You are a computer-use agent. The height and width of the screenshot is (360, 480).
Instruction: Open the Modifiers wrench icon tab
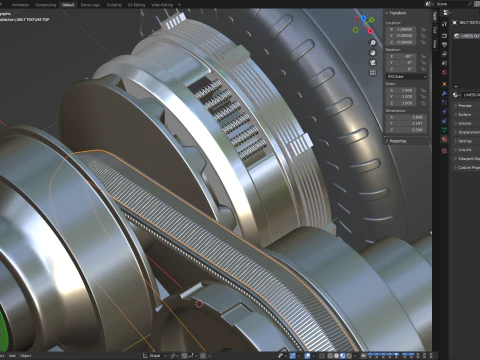(x=444, y=94)
